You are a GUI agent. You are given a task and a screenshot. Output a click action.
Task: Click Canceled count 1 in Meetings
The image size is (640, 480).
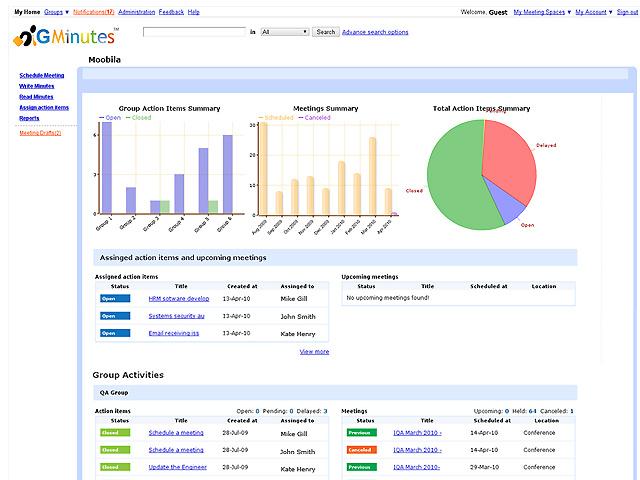(x=572, y=411)
